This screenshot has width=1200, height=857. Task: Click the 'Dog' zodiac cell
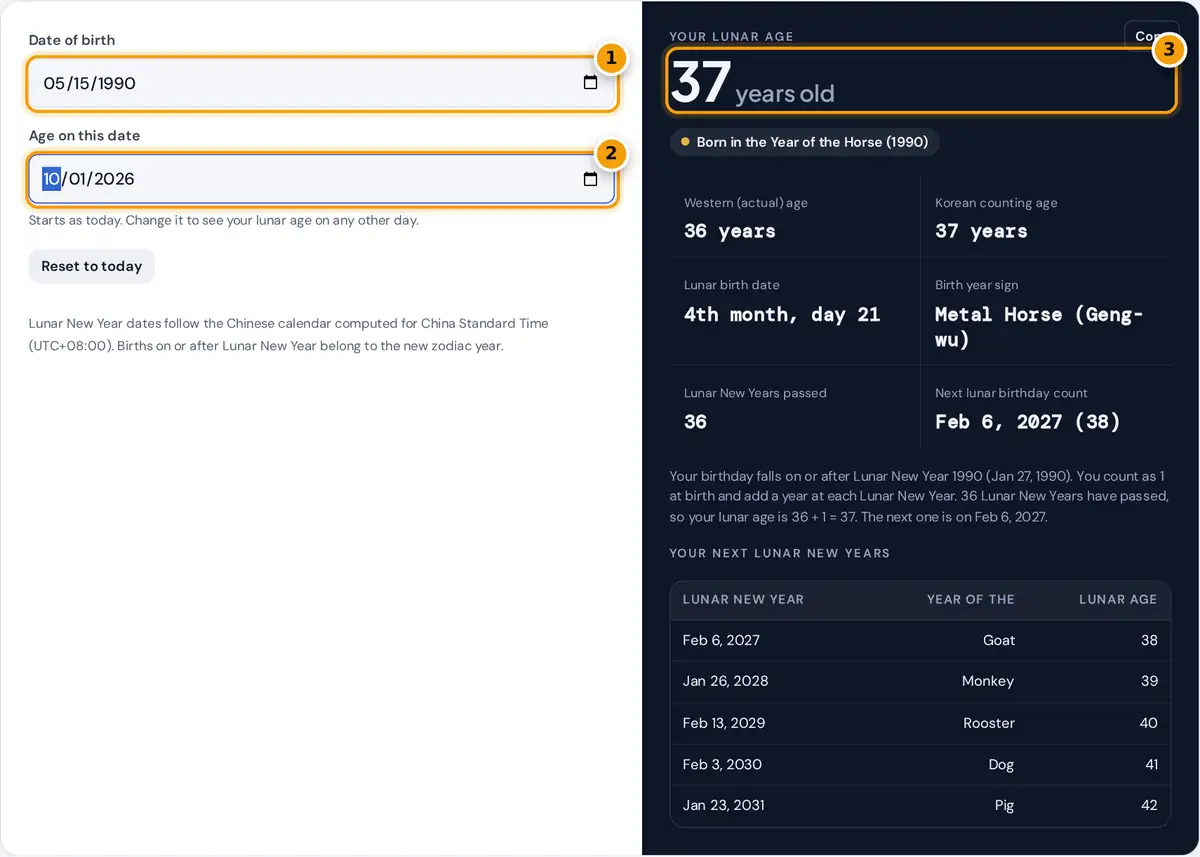[1001, 764]
